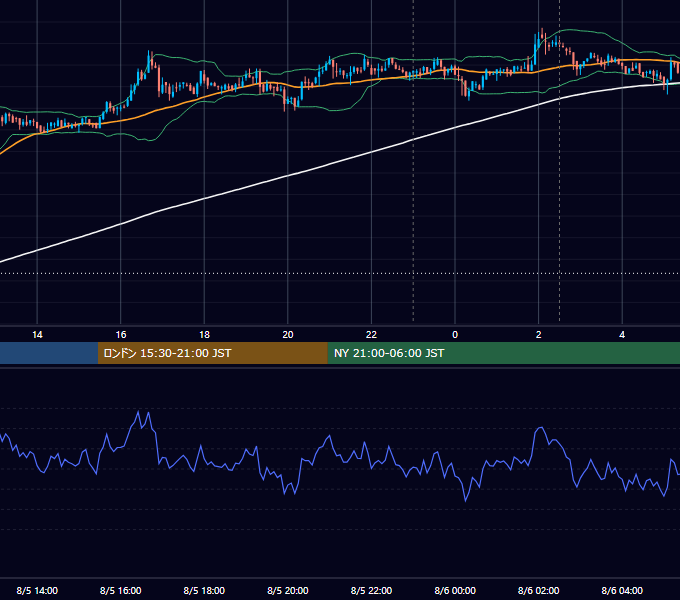Click the hour label 2 on time axis
Viewport: 680px width, 600px height.
539,335
